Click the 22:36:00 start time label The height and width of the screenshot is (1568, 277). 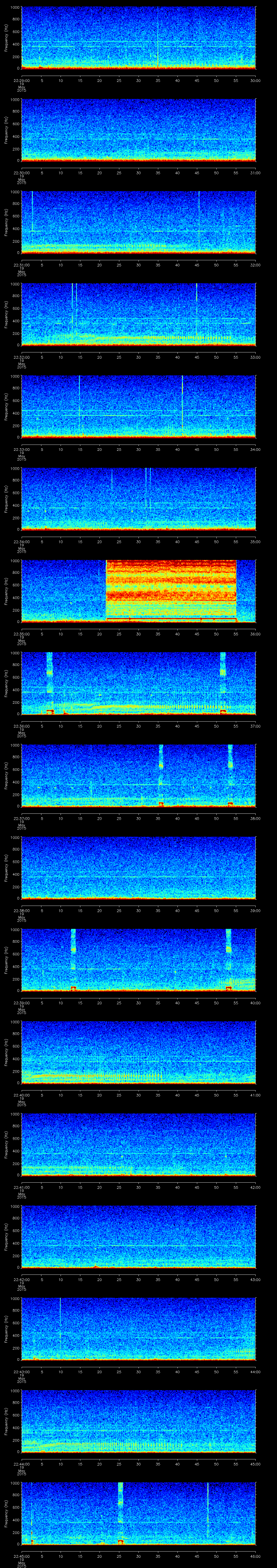point(21,726)
